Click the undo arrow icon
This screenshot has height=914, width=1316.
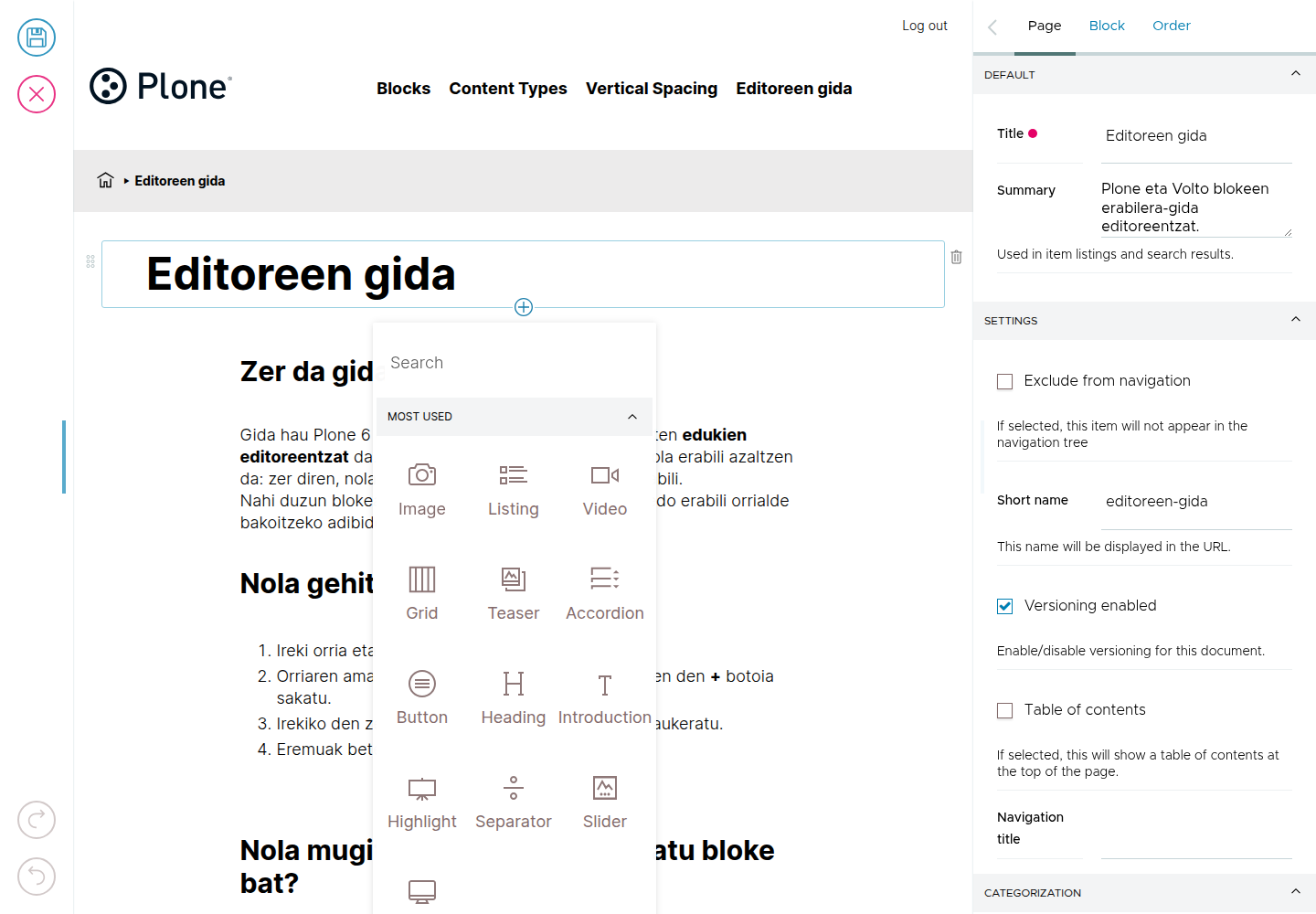pyautogui.click(x=37, y=877)
